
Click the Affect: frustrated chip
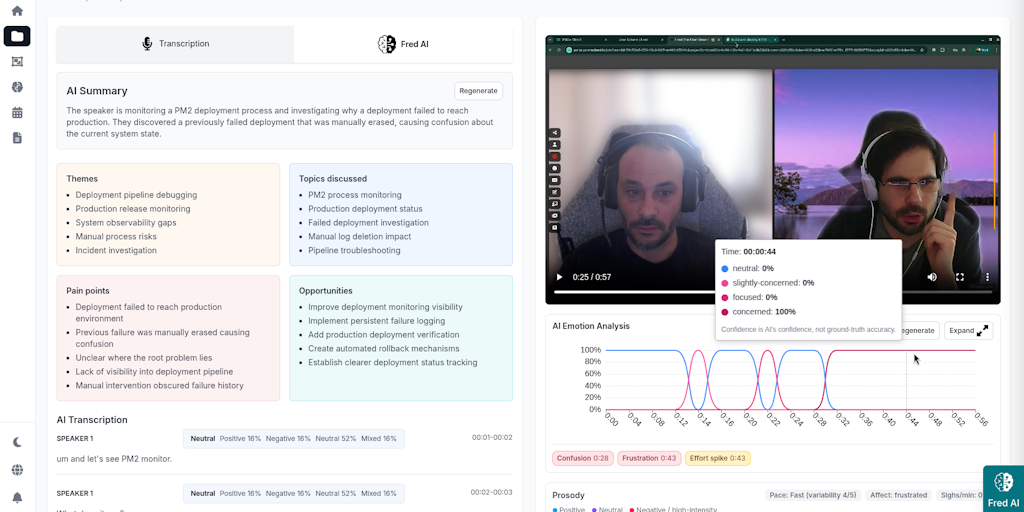click(898, 495)
